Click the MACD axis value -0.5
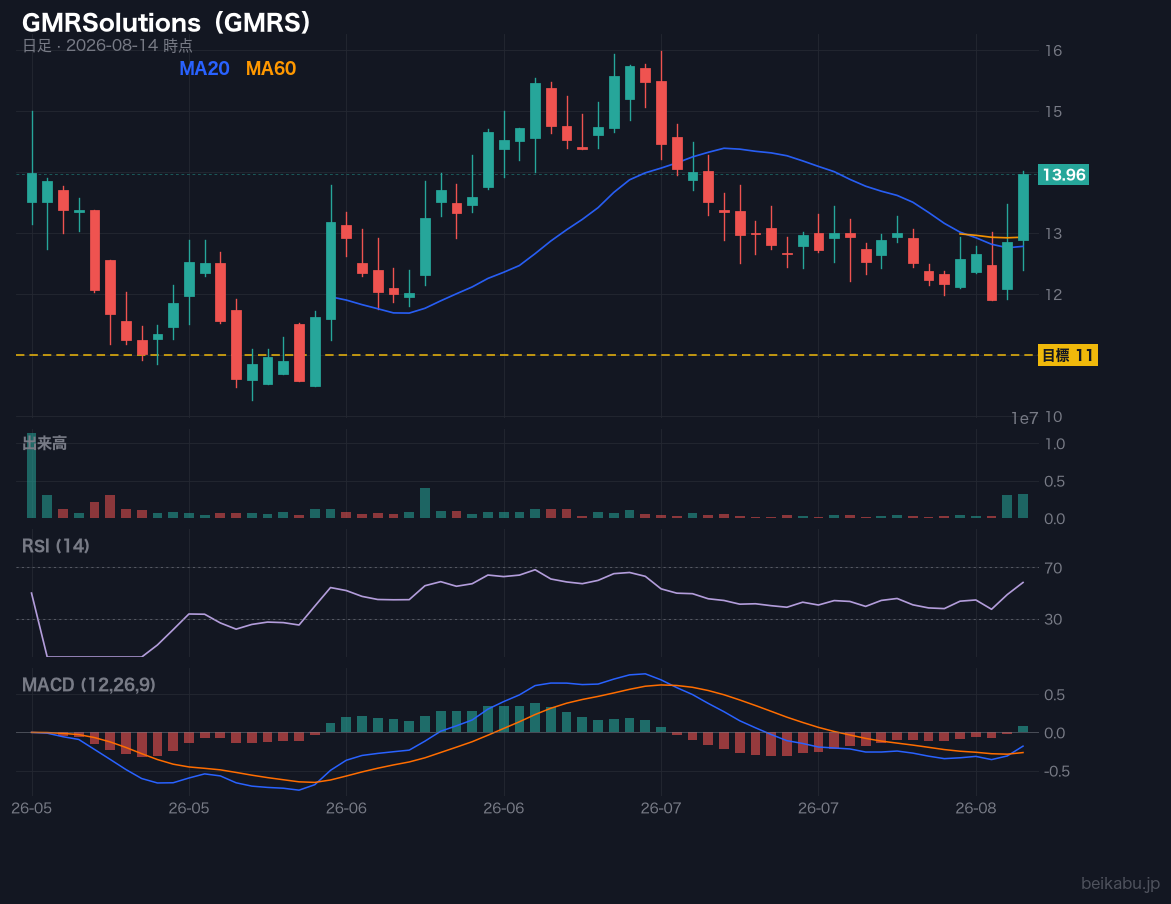The height and width of the screenshot is (904, 1171). (1057, 772)
